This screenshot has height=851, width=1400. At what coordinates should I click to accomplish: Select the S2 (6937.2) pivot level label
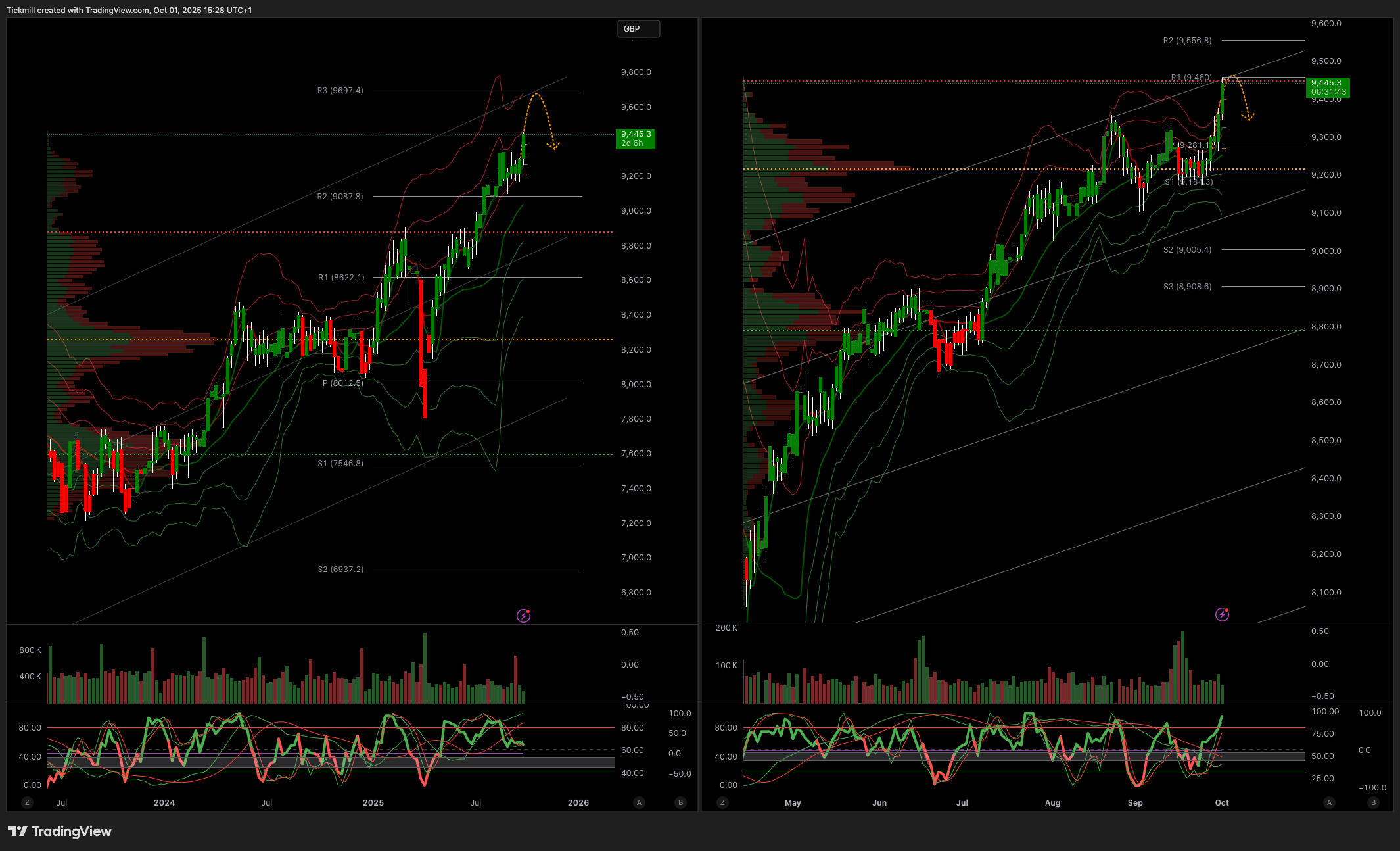[x=340, y=570]
